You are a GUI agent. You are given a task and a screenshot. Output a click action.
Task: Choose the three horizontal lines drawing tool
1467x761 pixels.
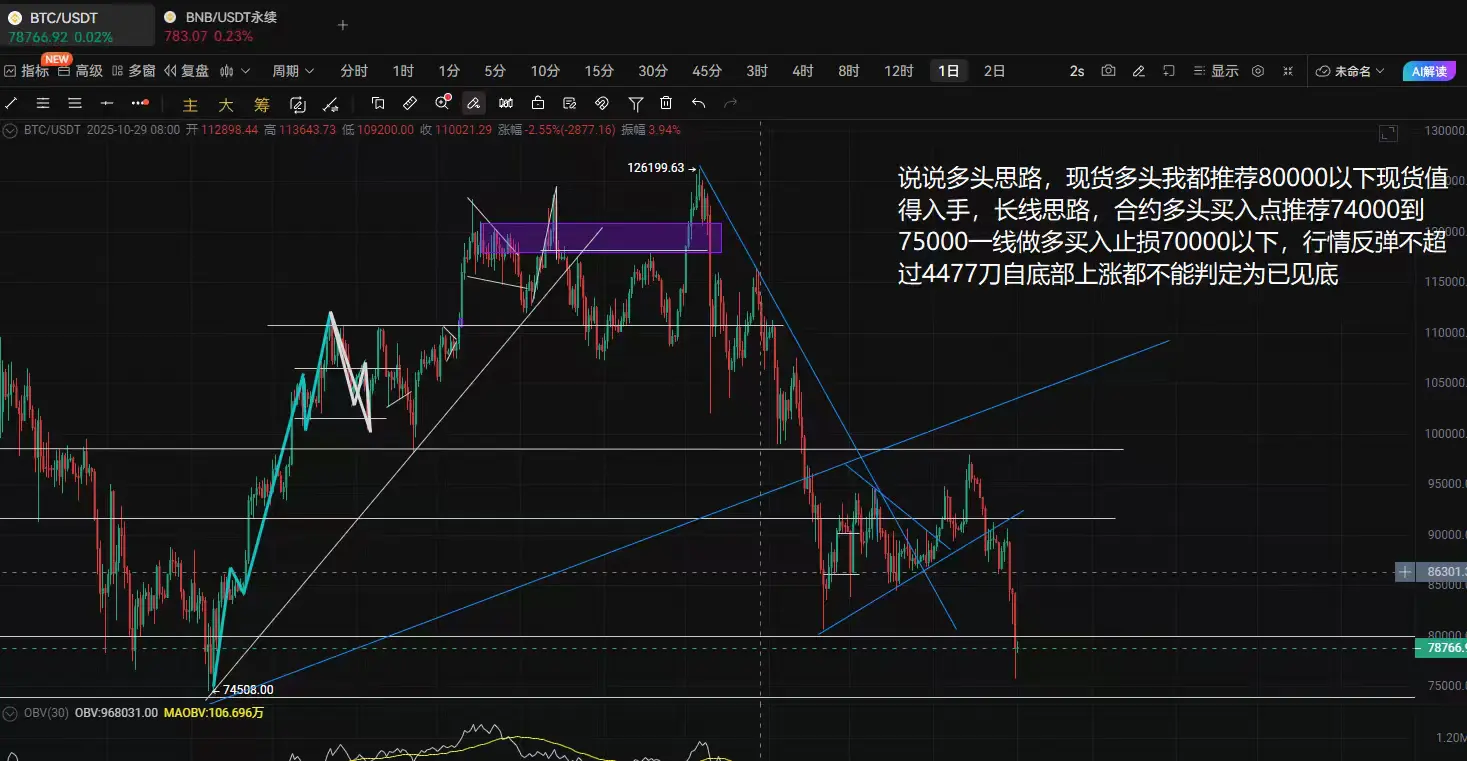pos(75,103)
